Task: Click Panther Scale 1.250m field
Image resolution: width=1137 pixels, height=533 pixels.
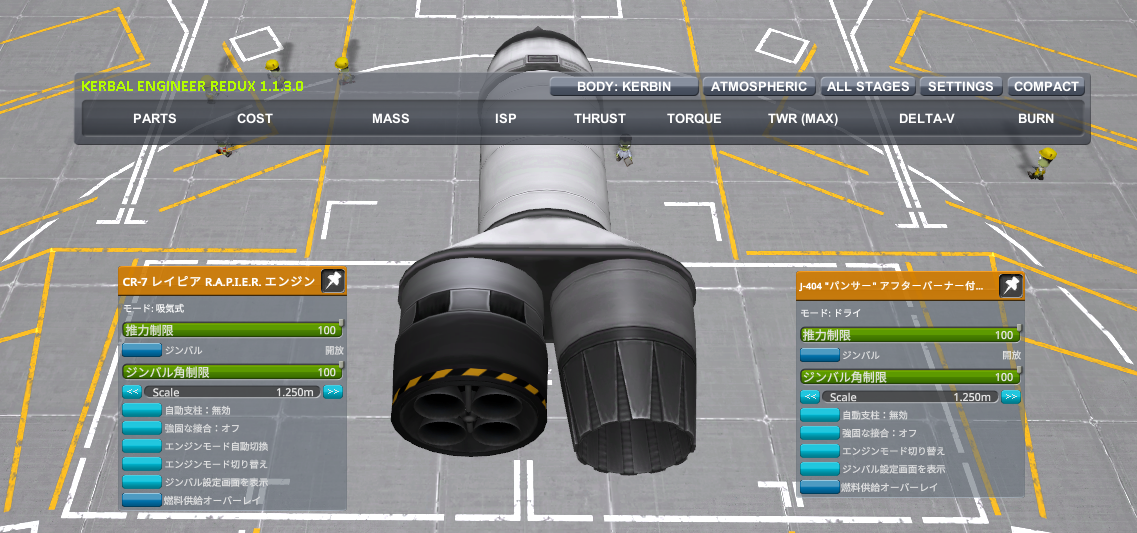Action: pyautogui.click(x=910, y=397)
